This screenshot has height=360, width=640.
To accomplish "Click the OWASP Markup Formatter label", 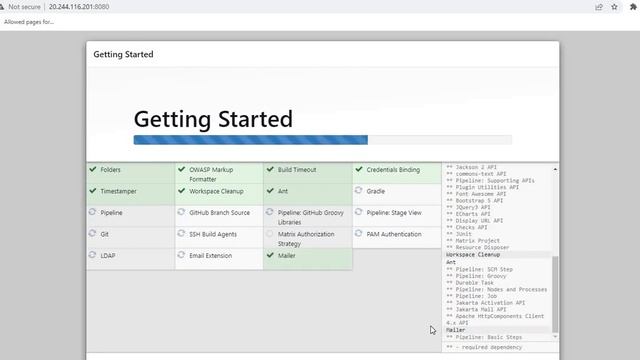I will tap(211, 174).
